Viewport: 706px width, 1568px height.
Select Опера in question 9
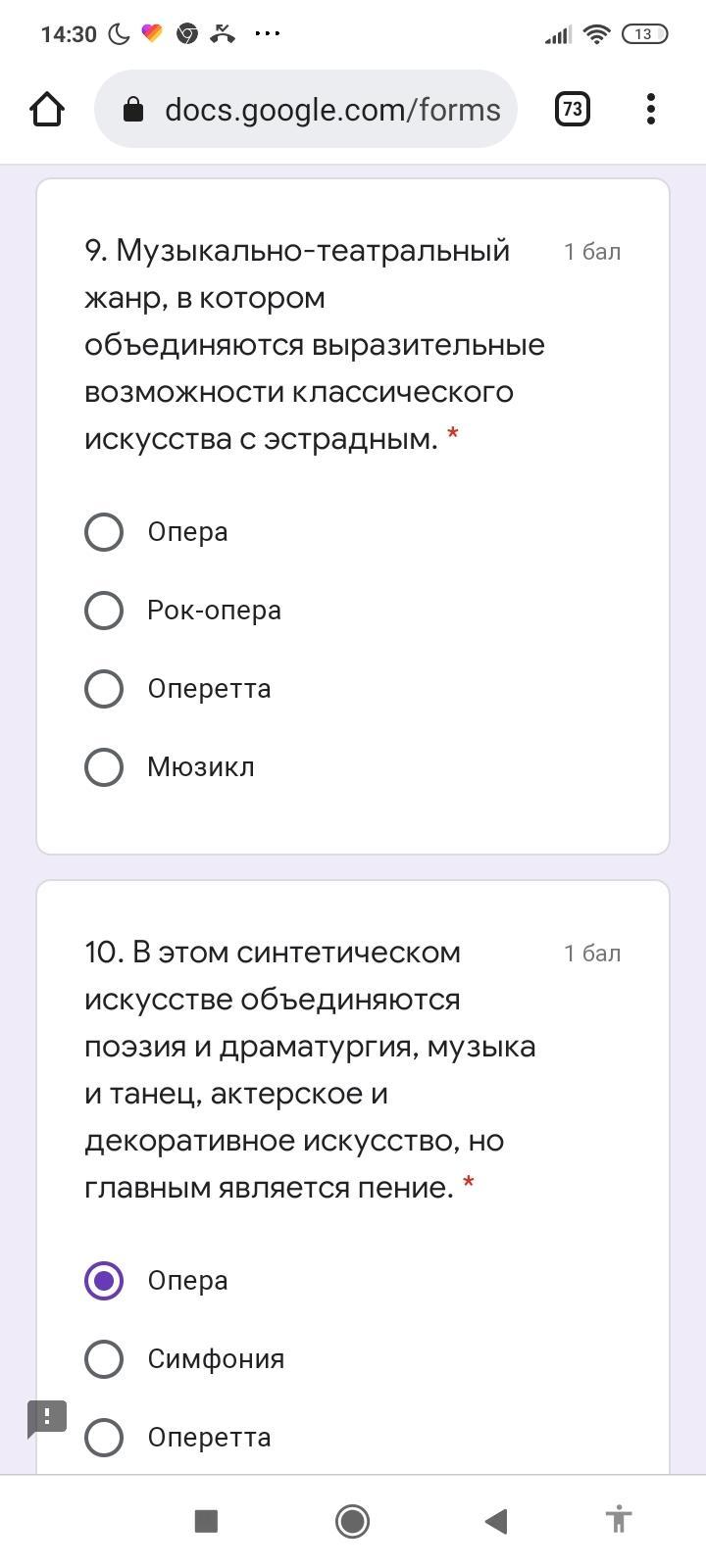click(104, 532)
